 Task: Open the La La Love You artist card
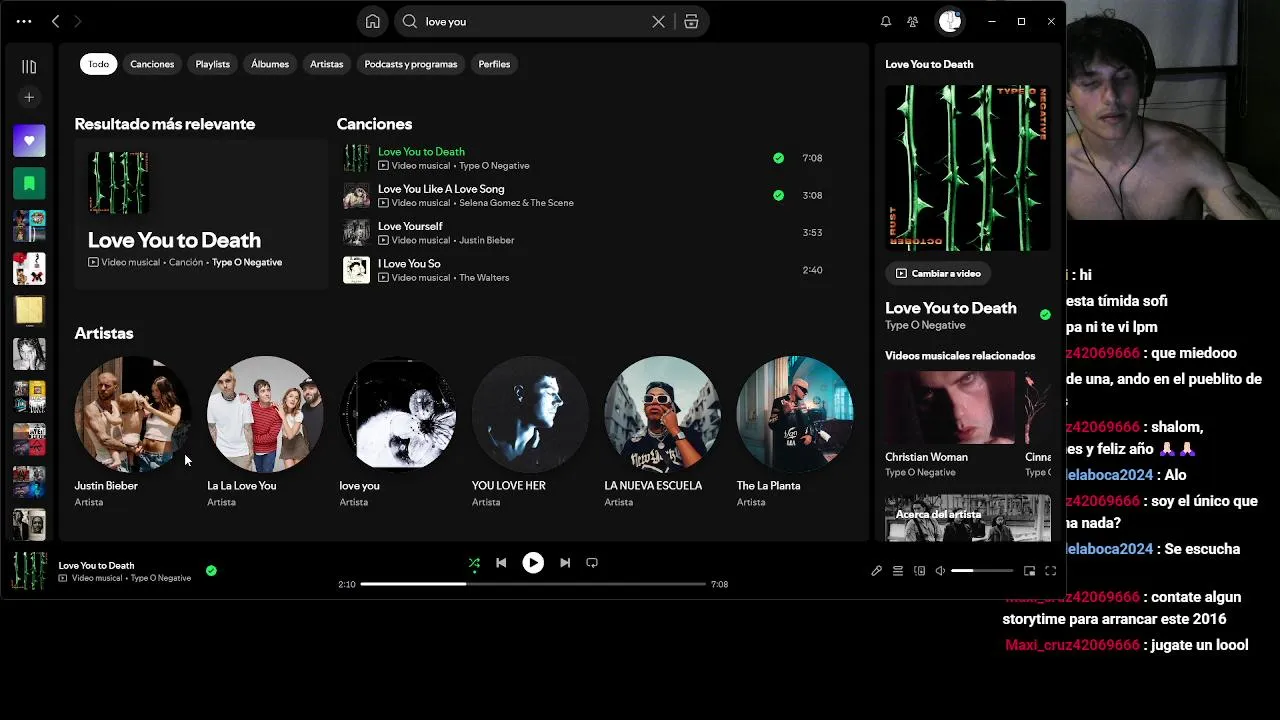click(265, 432)
